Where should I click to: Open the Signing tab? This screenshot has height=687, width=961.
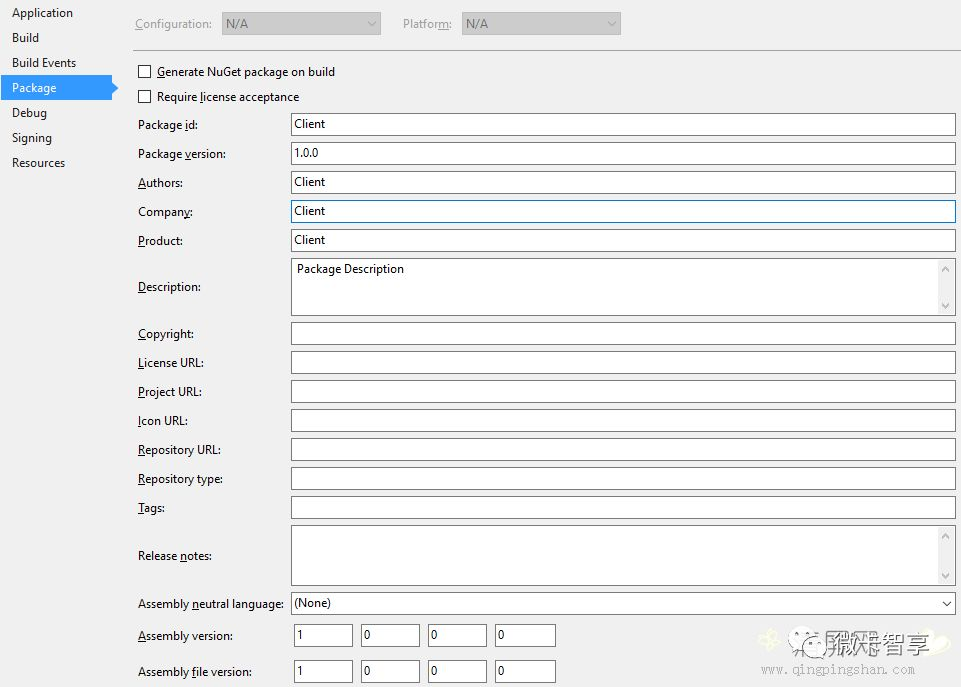(32, 138)
